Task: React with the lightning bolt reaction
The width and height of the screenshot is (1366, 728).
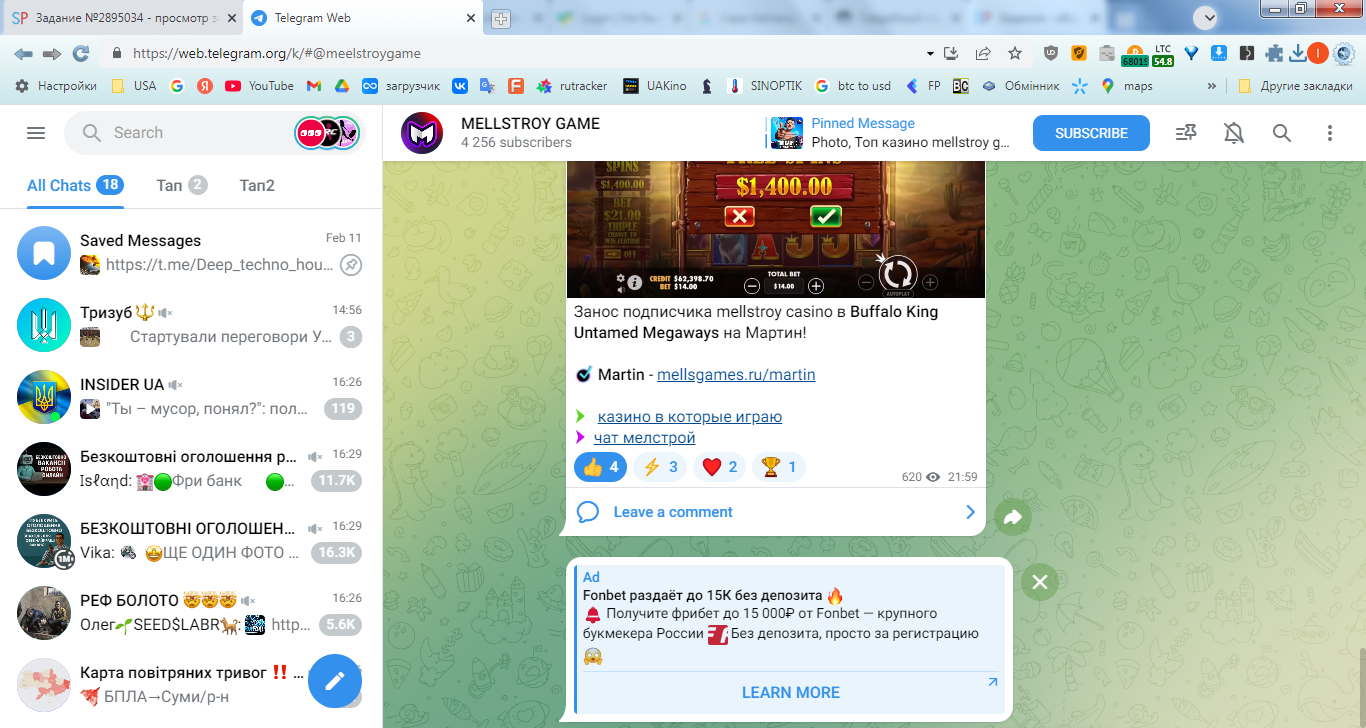Action: pyautogui.click(x=660, y=467)
